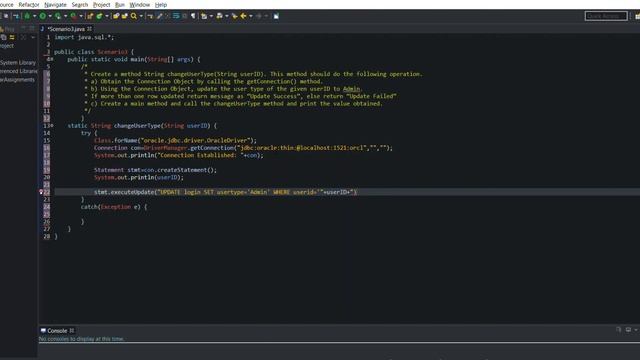The height and width of the screenshot is (360, 640).
Task: Click the Previous Annotation icon
Action: [x=220, y=16]
